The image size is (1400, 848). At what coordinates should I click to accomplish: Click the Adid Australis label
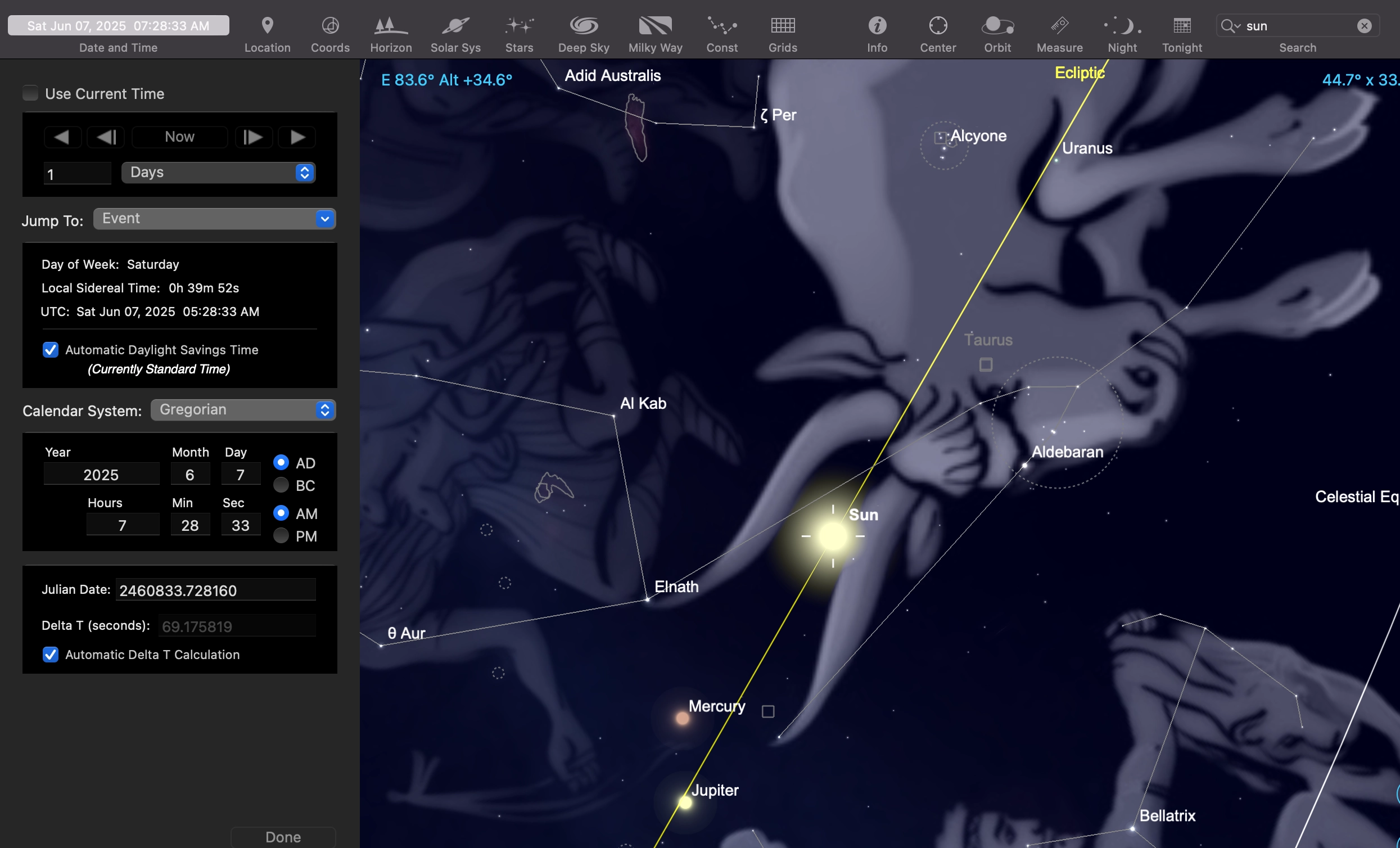[x=612, y=75]
